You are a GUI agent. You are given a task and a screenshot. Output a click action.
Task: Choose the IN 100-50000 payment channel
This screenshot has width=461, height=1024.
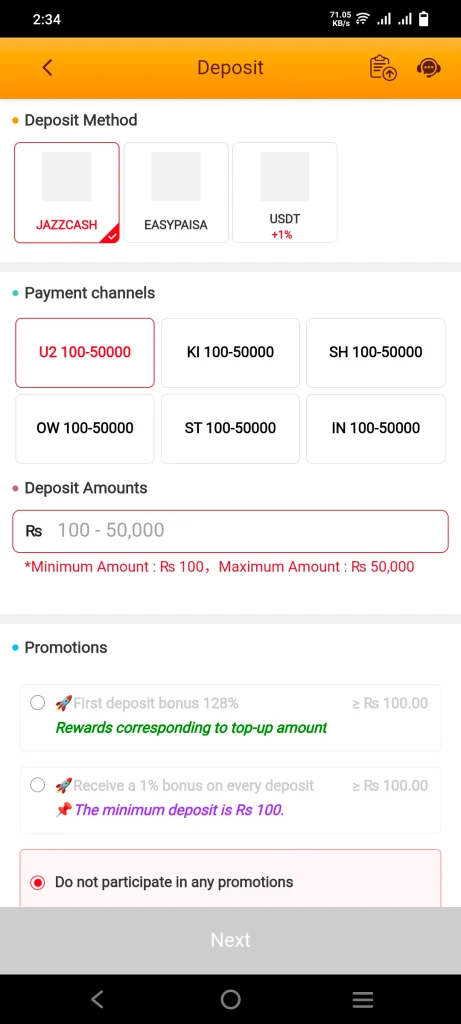click(376, 428)
